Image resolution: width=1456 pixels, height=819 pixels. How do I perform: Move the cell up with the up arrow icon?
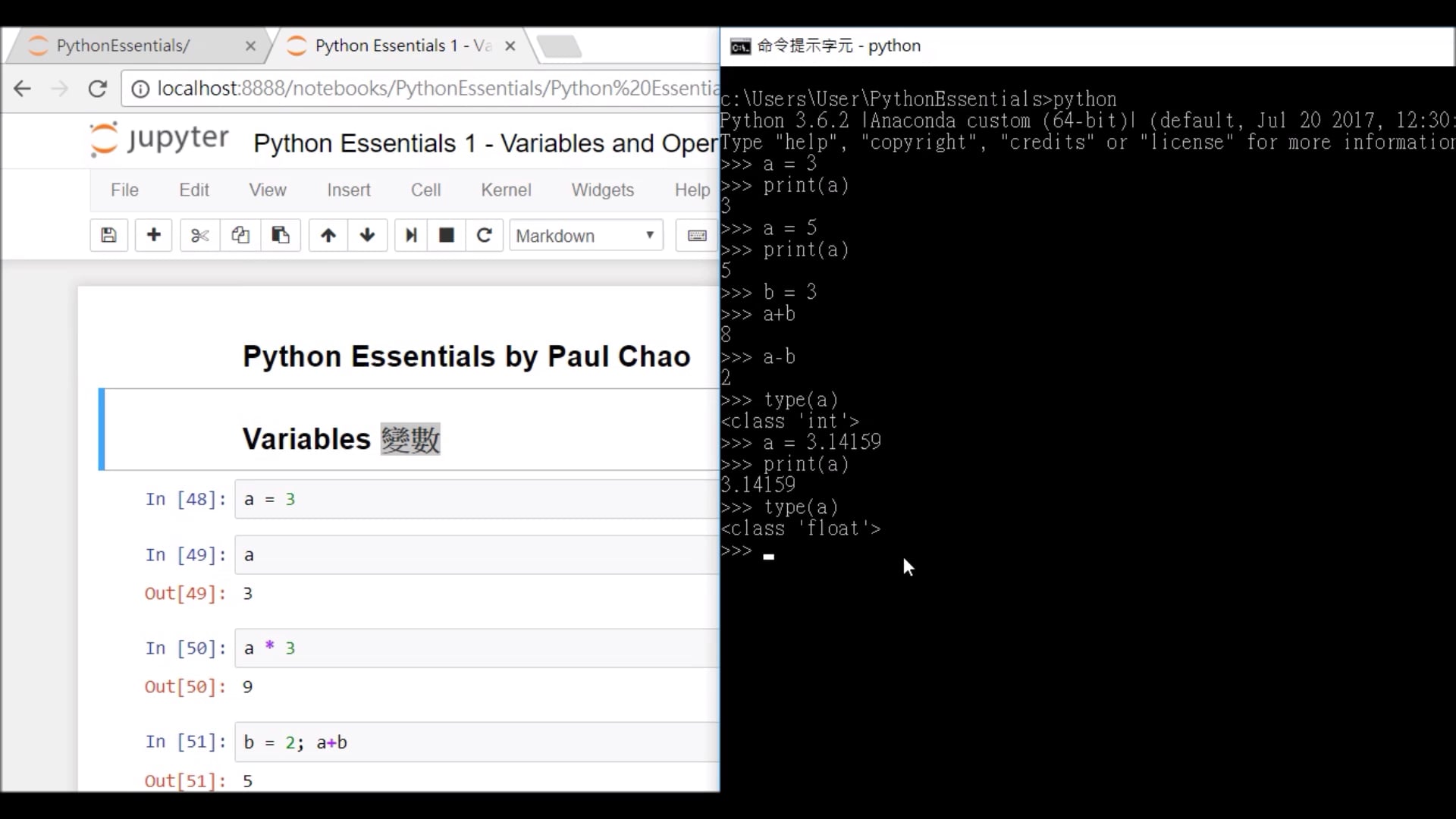(328, 235)
